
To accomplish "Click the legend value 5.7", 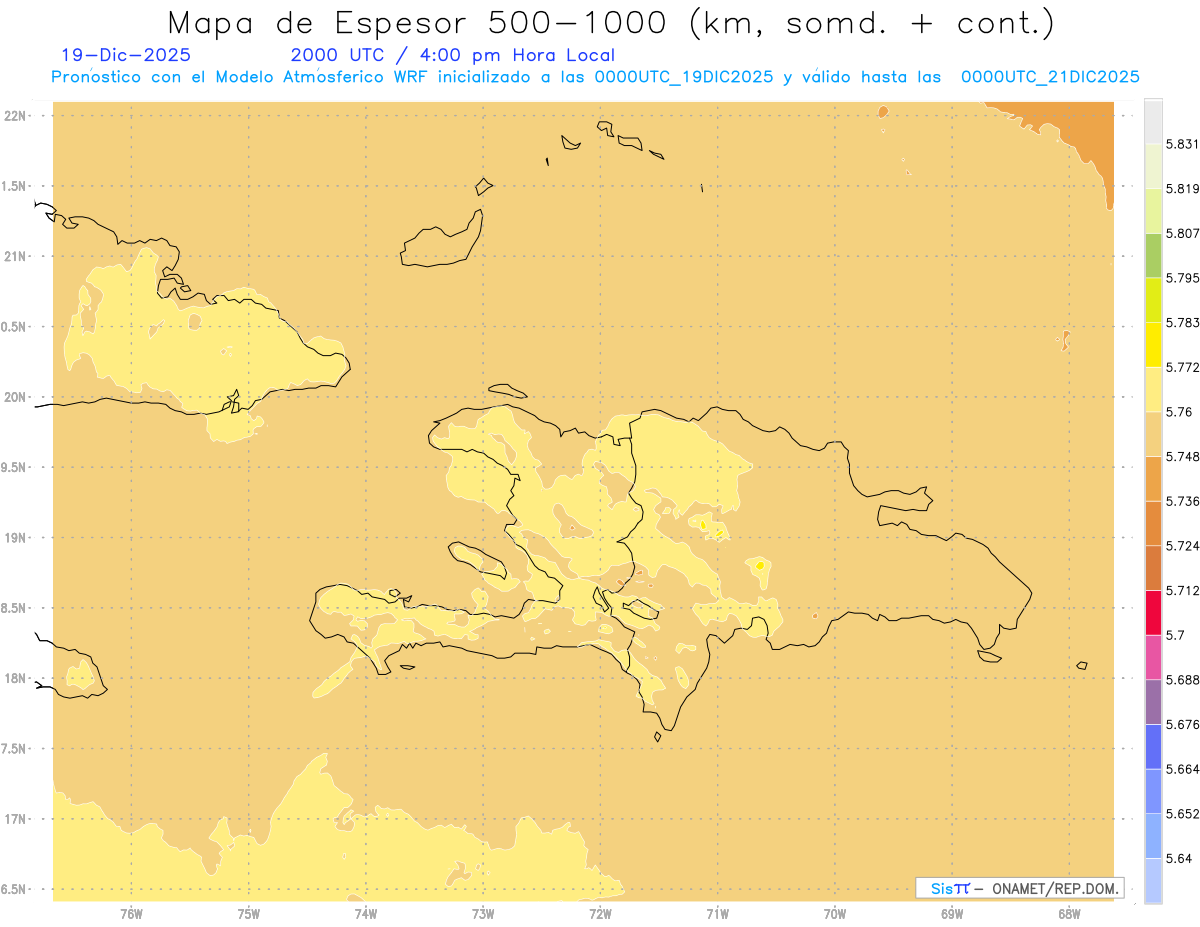I will (1175, 635).
